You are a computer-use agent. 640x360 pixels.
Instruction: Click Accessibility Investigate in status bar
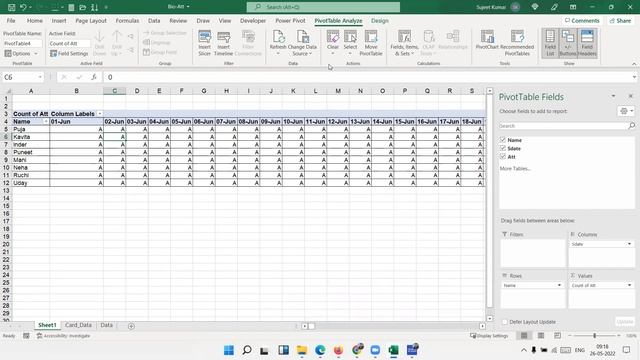[63, 336]
